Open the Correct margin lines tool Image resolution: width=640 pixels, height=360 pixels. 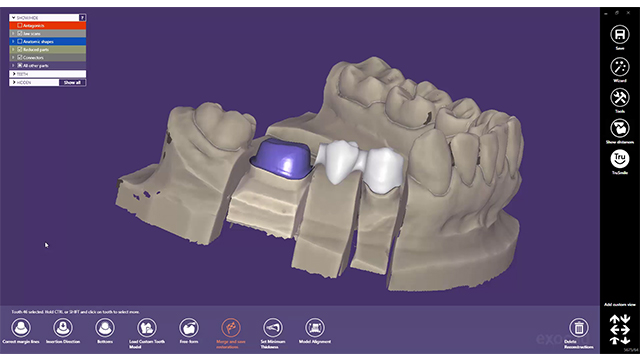click(21, 328)
